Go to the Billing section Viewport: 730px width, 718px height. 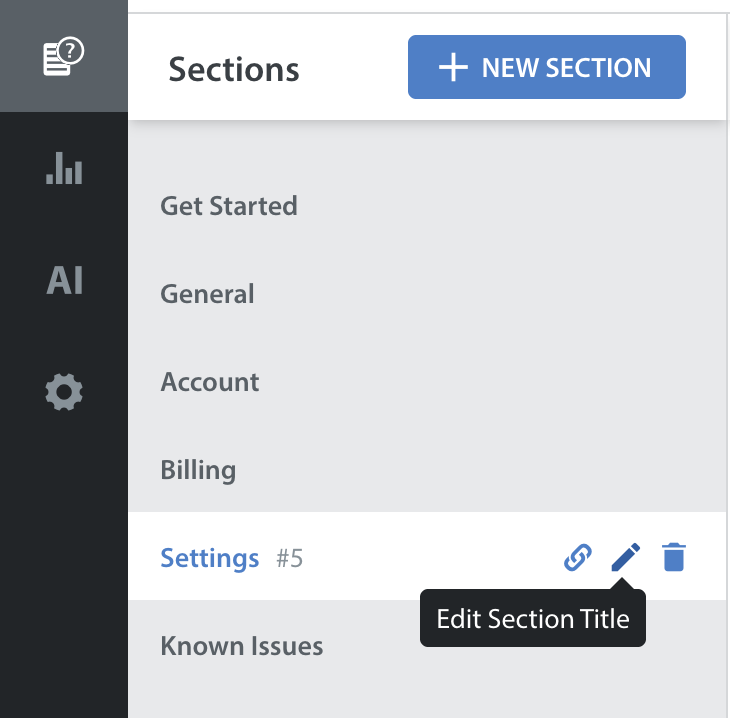[198, 470]
